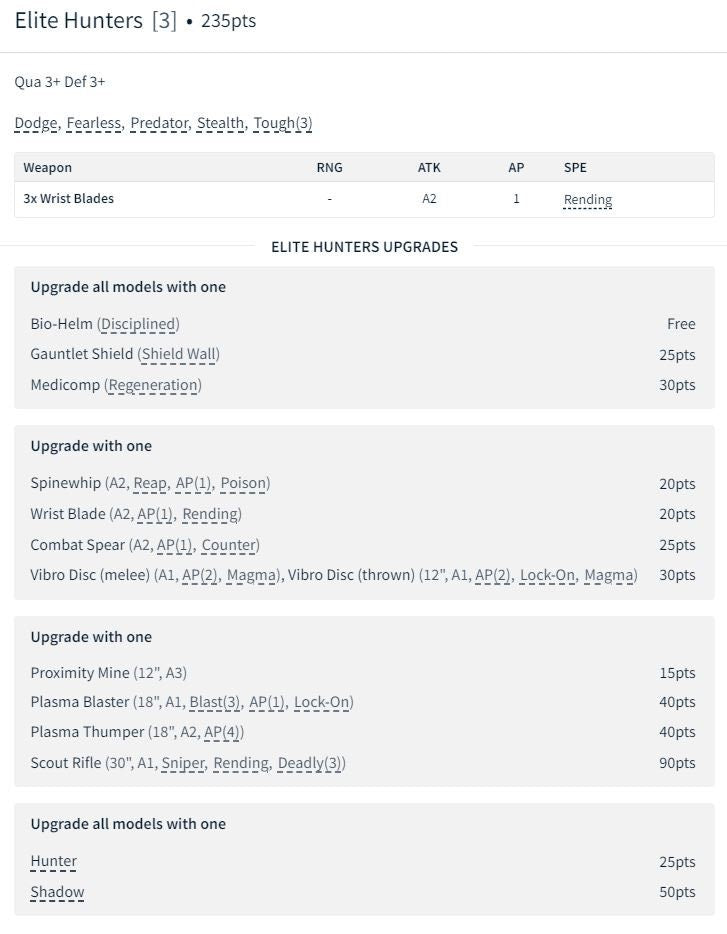Select the Stealth keyword link

tap(220, 123)
